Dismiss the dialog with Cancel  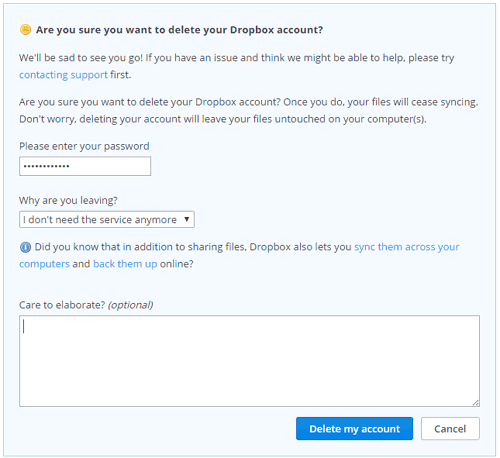click(450, 429)
